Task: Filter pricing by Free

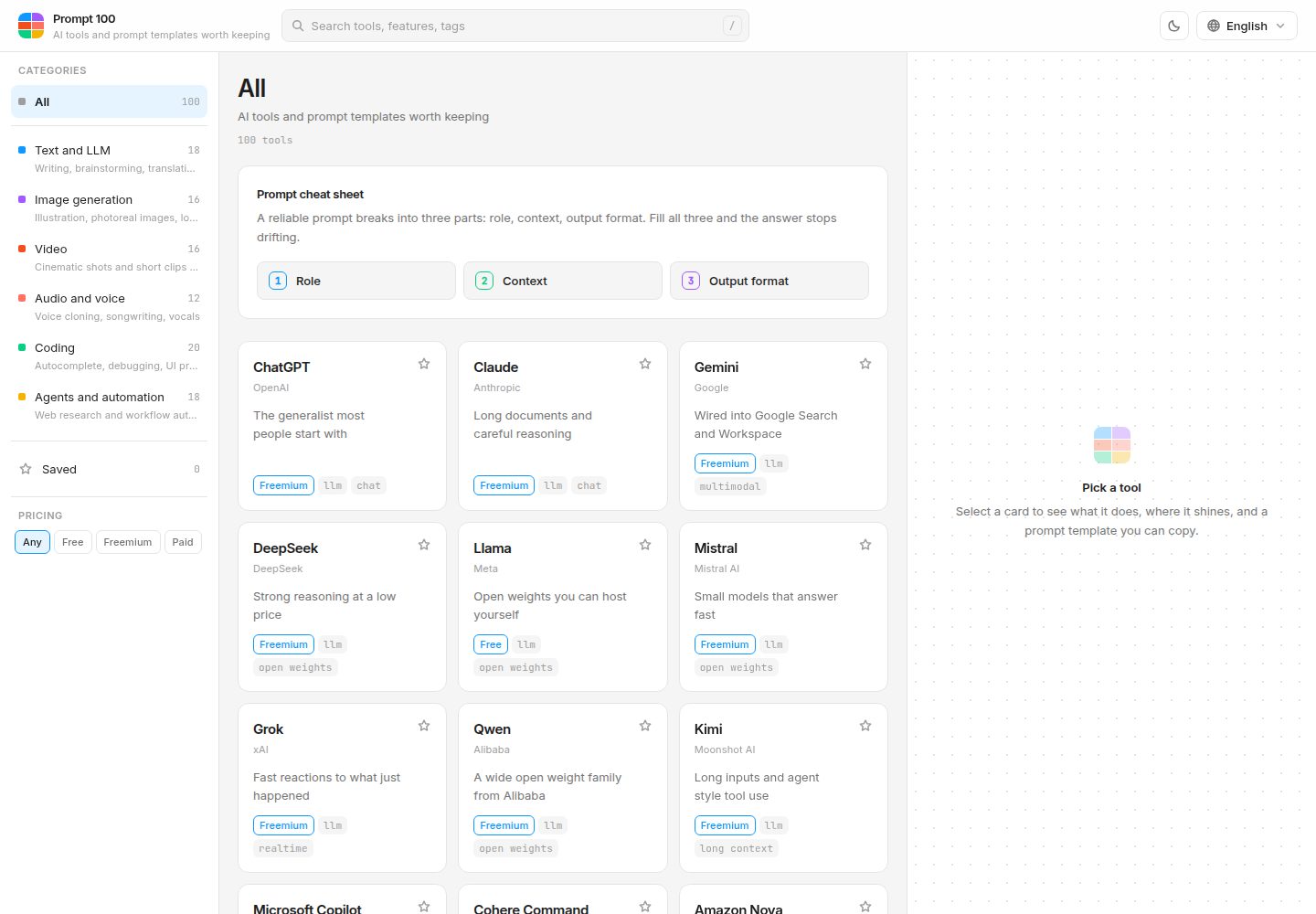Action: (73, 542)
